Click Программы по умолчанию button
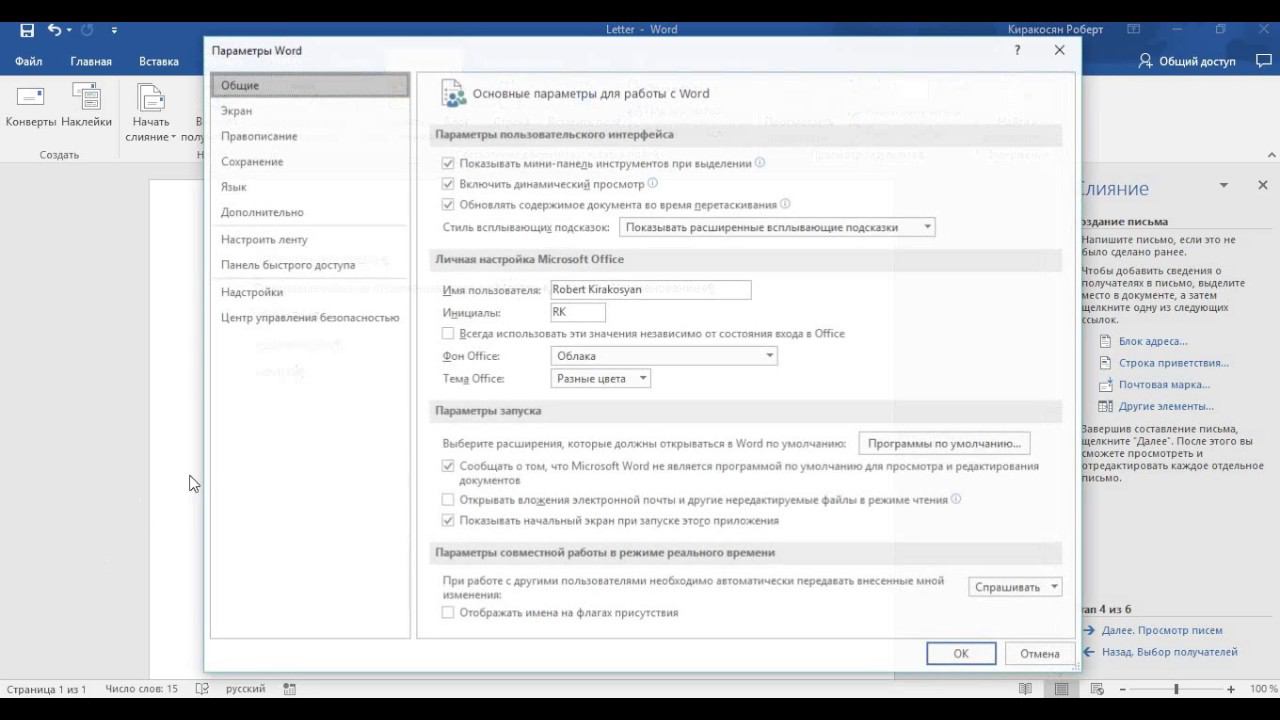1280x720 pixels. coord(945,443)
